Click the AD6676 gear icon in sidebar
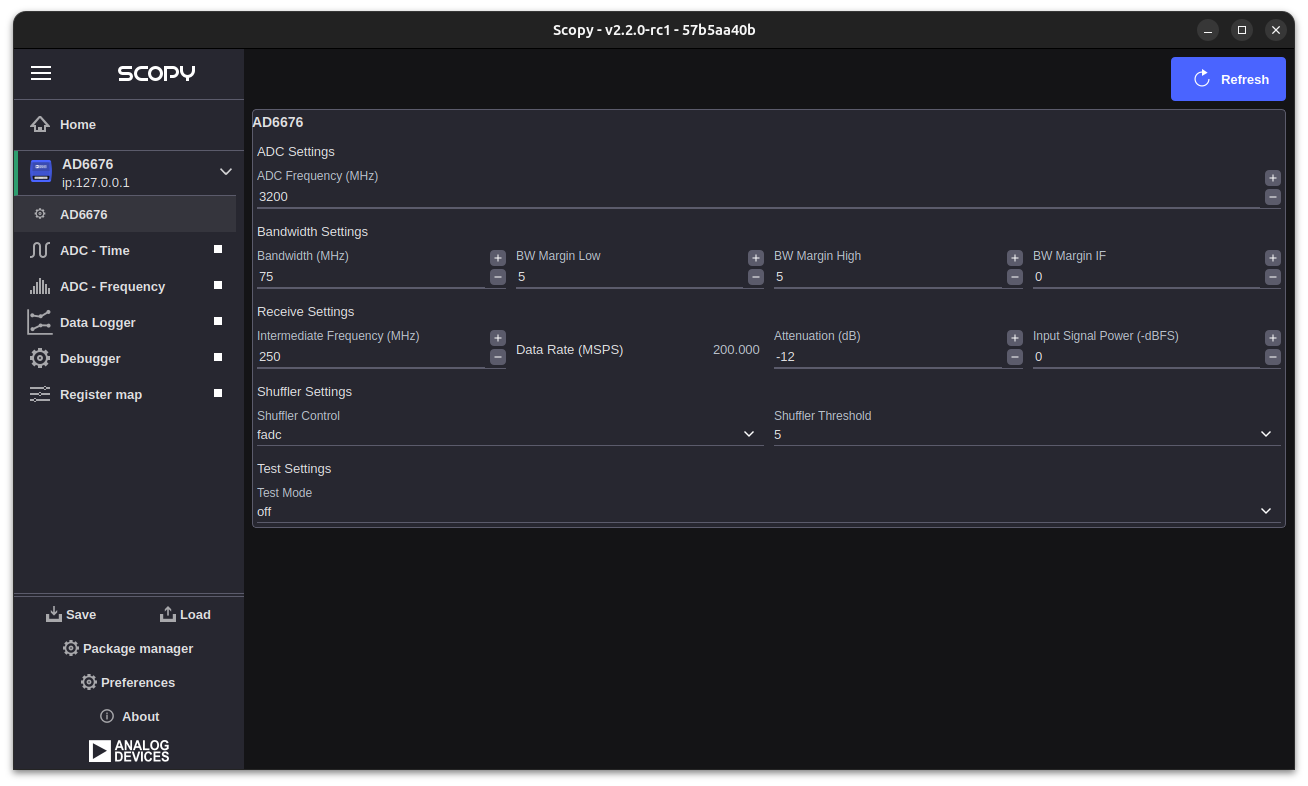 pos(40,214)
